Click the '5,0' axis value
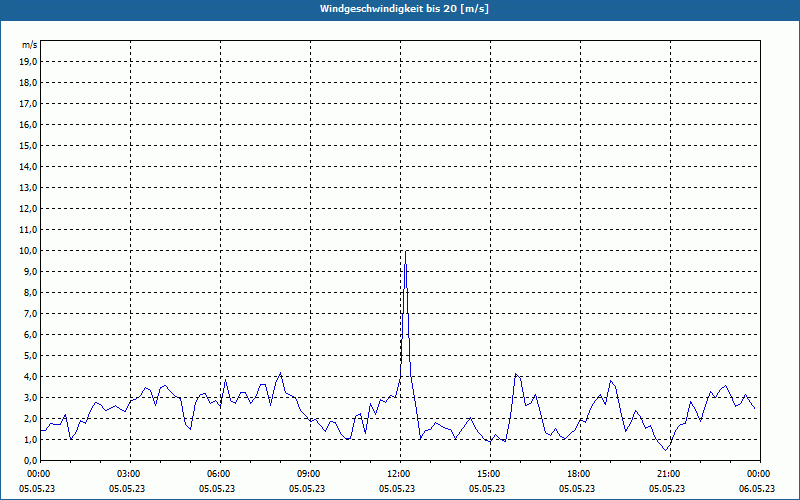 tap(30, 356)
